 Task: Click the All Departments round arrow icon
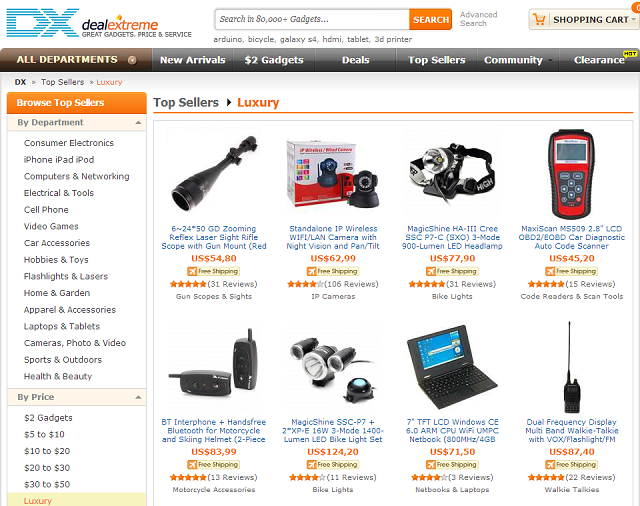pyautogui.click(x=132, y=60)
